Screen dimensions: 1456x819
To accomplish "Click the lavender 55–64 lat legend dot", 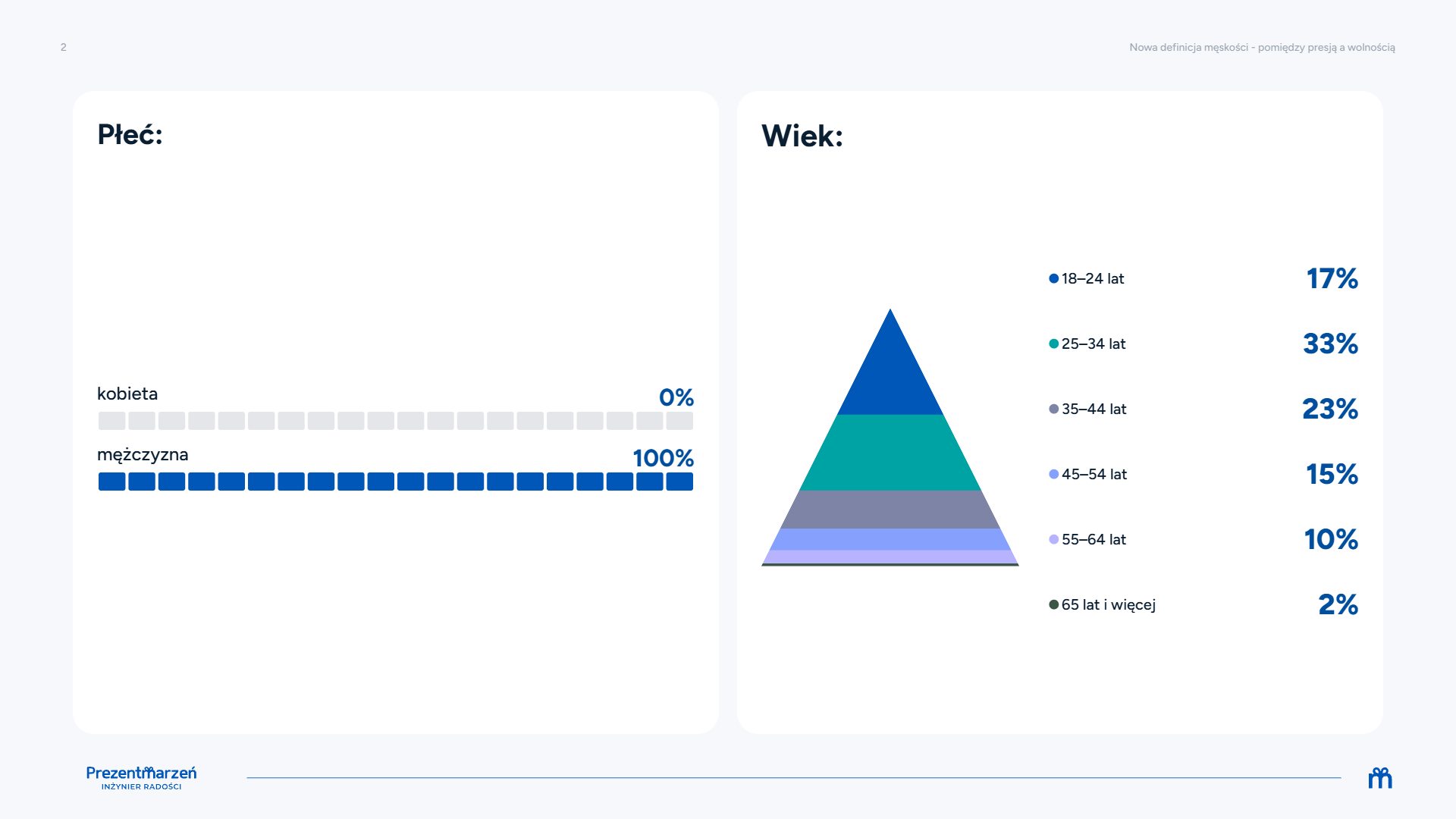I will click(x=1053, y=539).
